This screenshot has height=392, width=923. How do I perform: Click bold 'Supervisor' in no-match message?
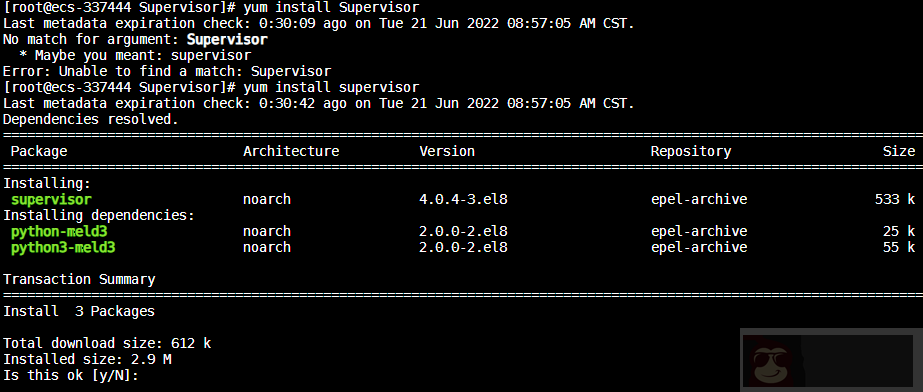(227, 40)
